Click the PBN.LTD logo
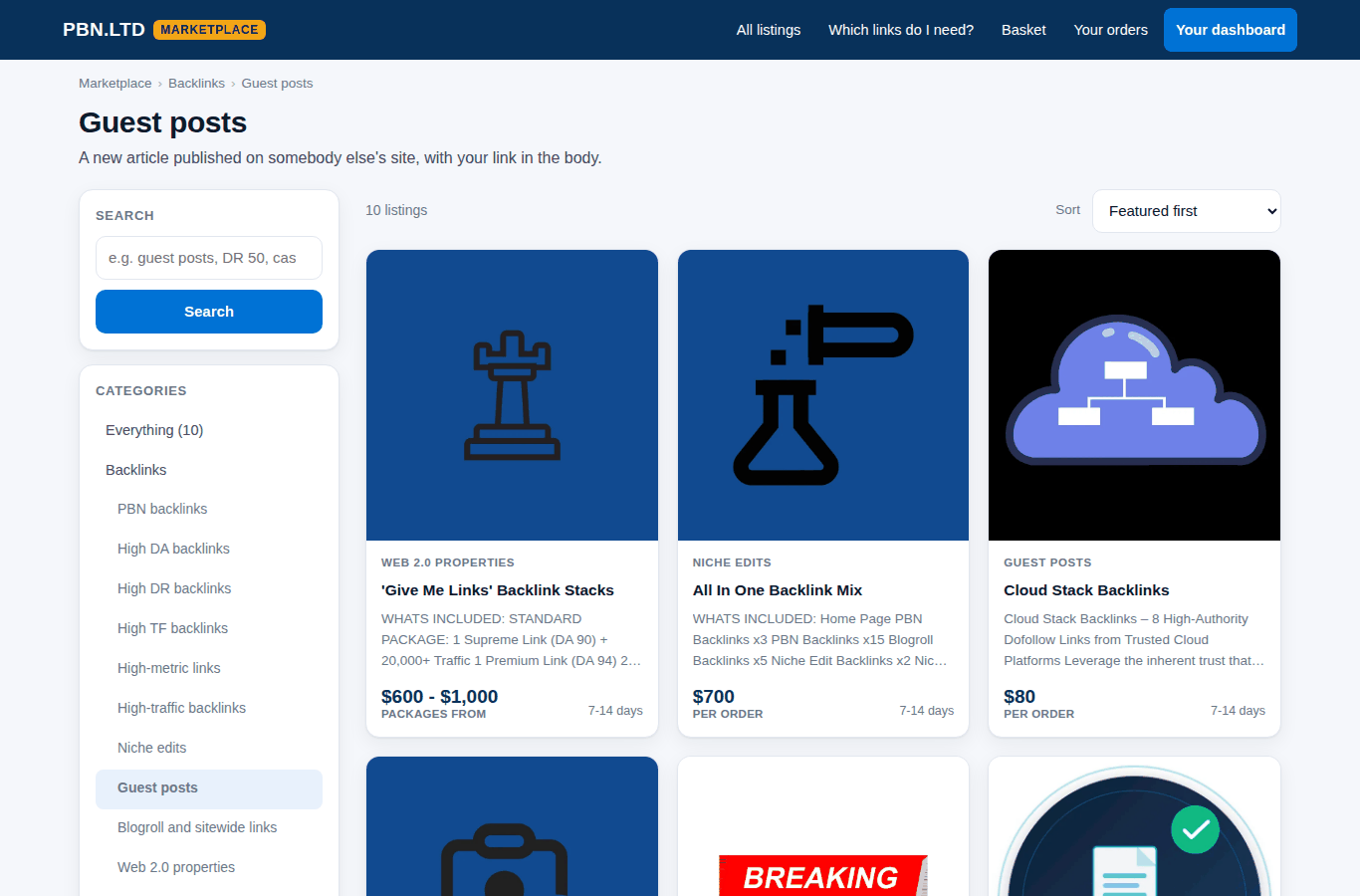This screenshot has width=1360, height=896. (104, 30)
